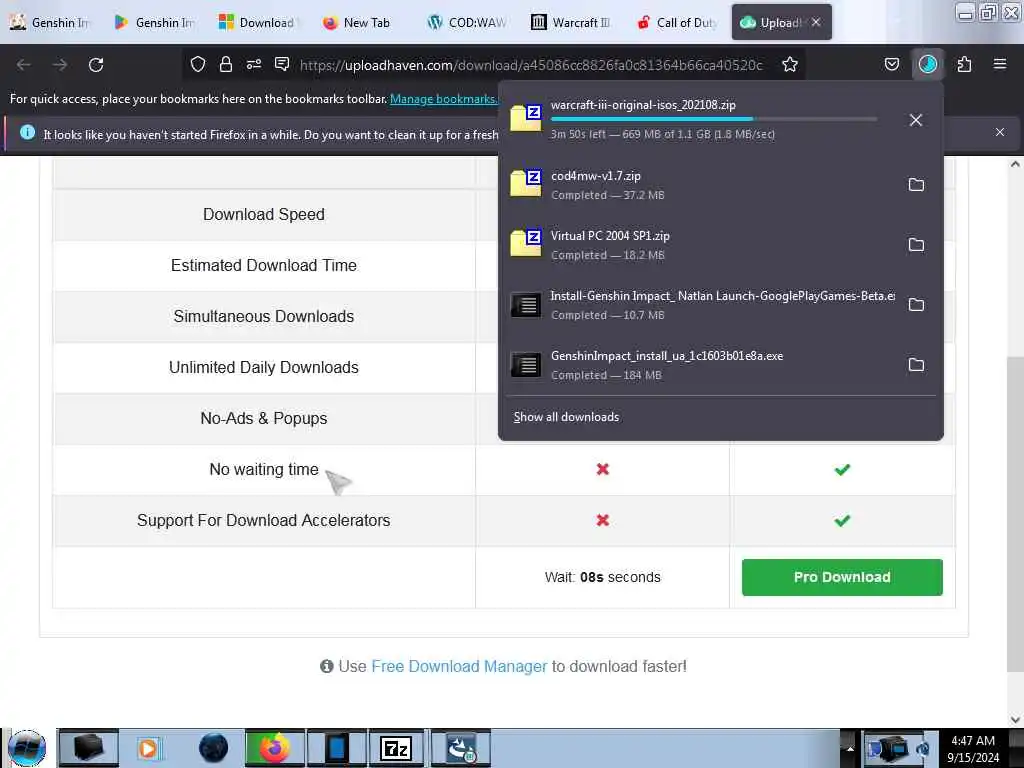Click the 'Wait: 08s seconds' countdown text
1024x768 pixels.
tap(603, 577)
